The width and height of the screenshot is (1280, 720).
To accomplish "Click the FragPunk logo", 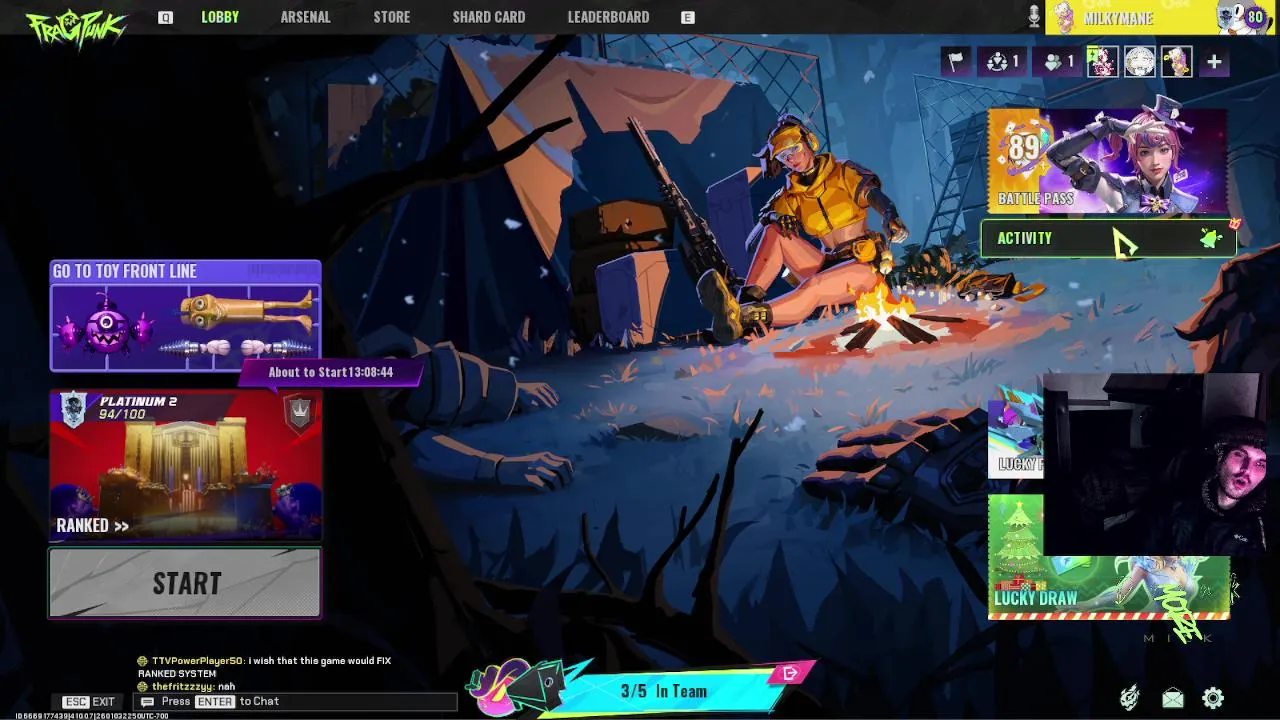I will [76, 28].
